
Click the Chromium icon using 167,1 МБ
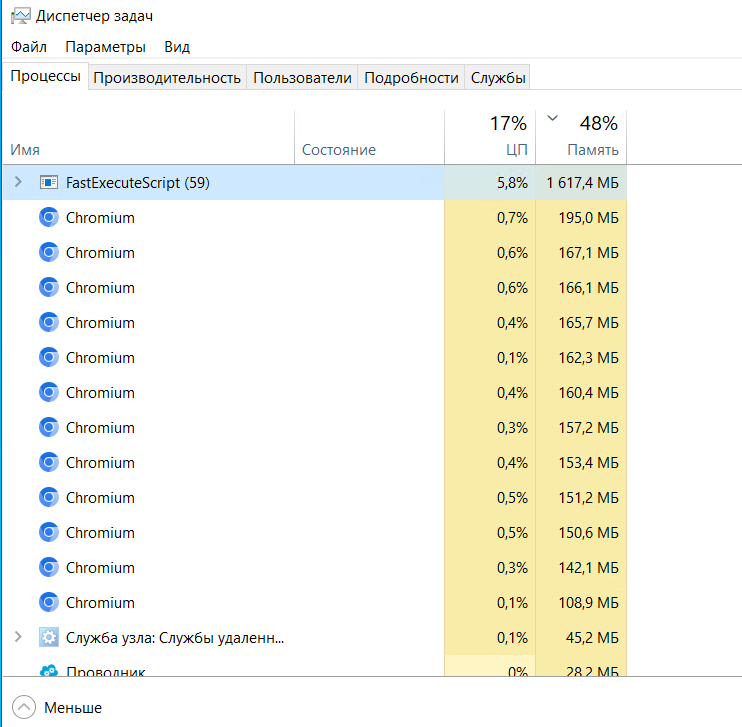(x=49, y=253)
